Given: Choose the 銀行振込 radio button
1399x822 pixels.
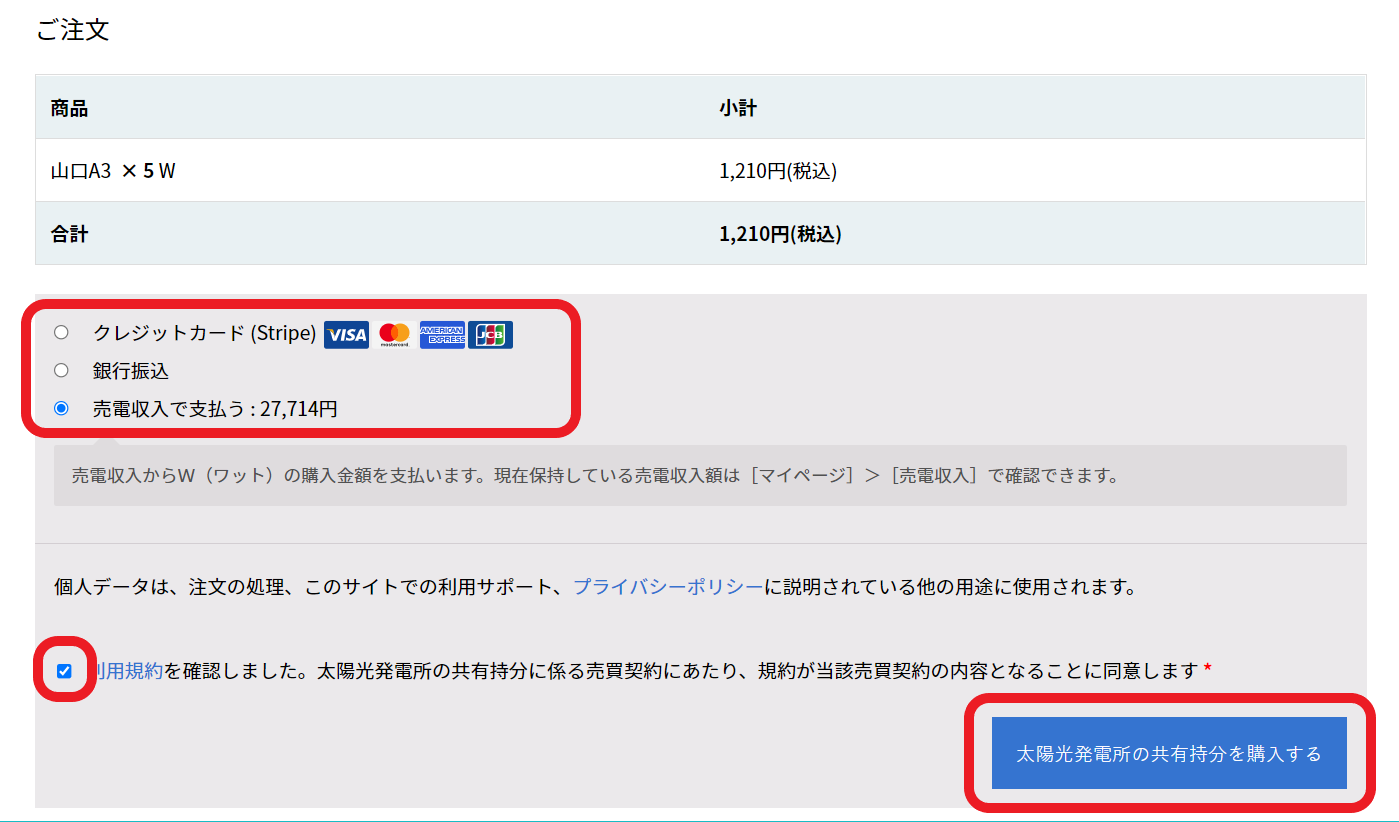Looking at the screenshot, I should coord(62,371).
